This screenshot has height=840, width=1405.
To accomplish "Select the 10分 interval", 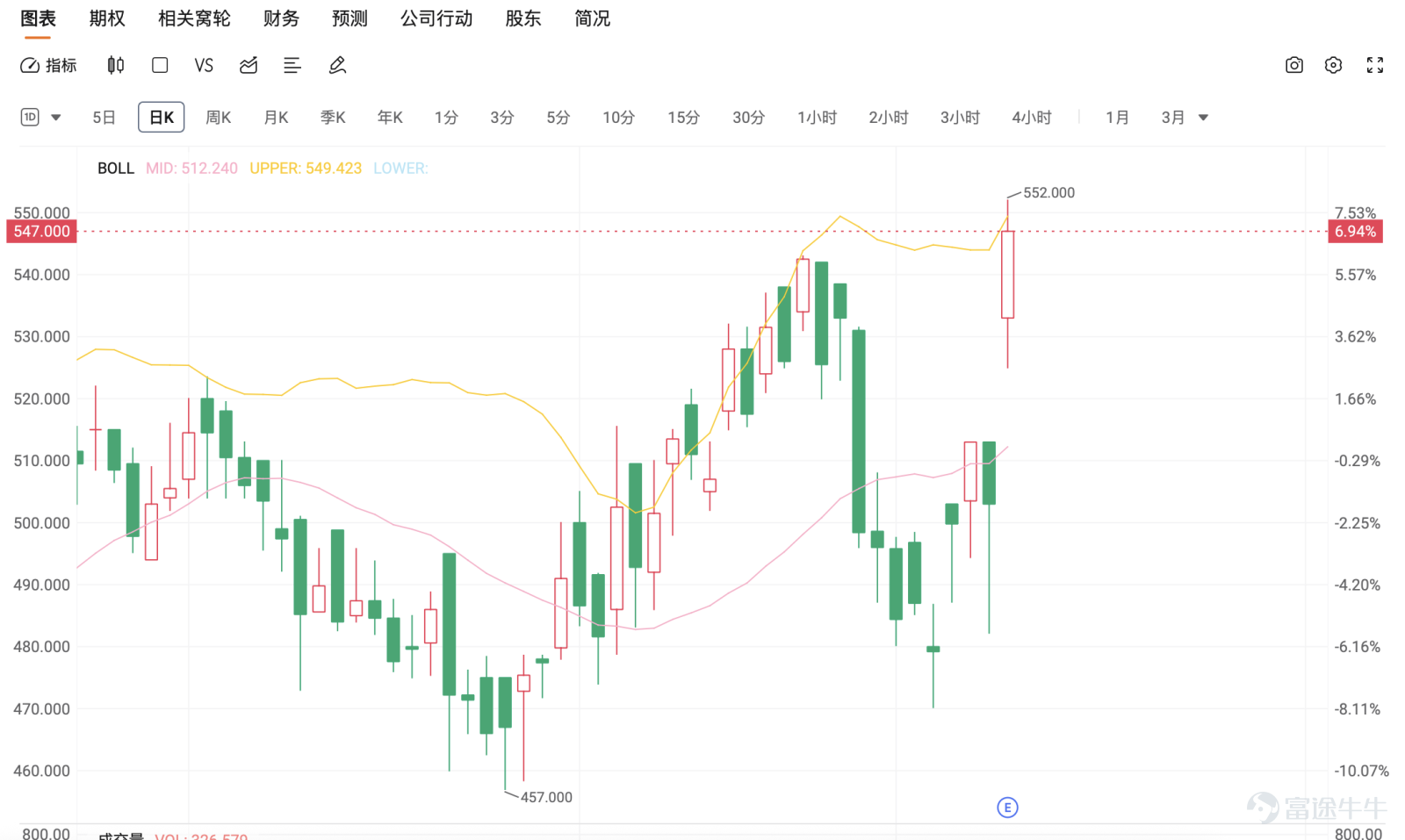I will tap(618, 118).
